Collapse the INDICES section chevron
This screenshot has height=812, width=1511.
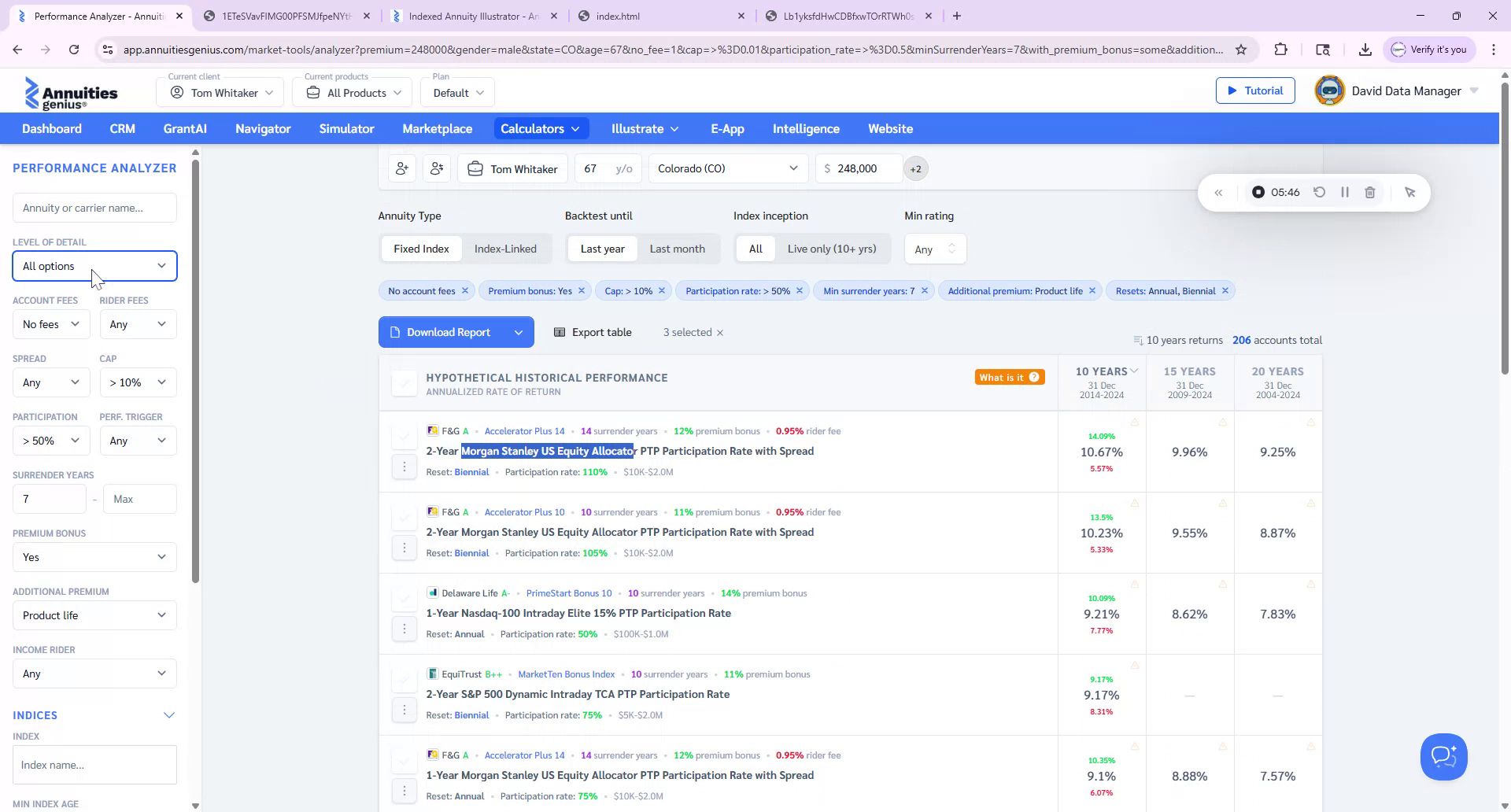(x=169, y=715)
